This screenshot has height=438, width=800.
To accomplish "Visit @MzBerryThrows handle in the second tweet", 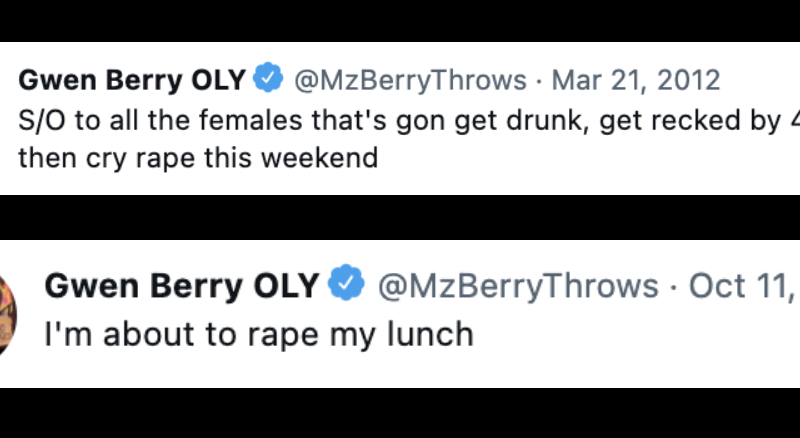I will click(x=516, y=286).
